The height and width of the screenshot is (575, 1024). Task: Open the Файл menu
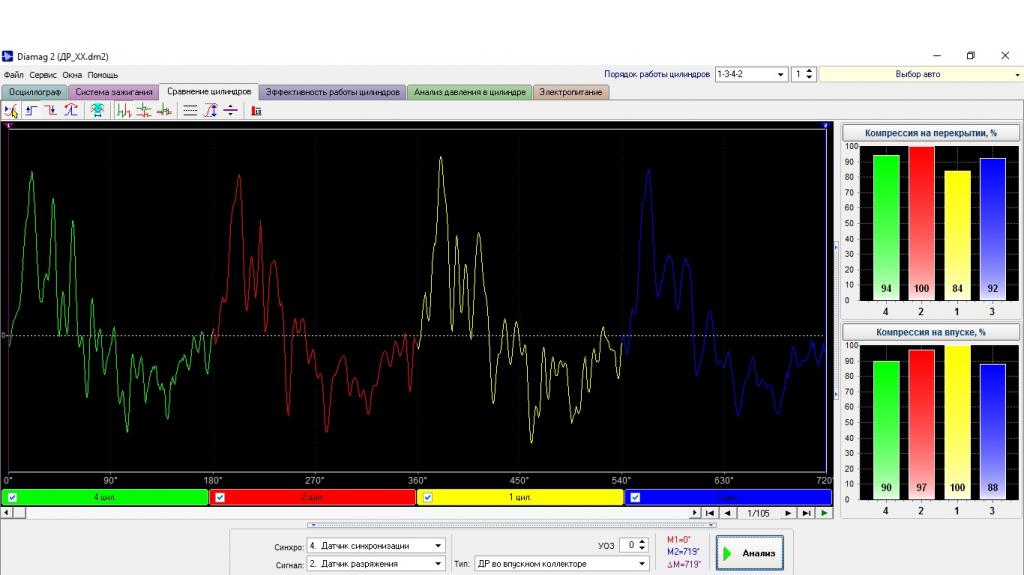tap(14, 74)
